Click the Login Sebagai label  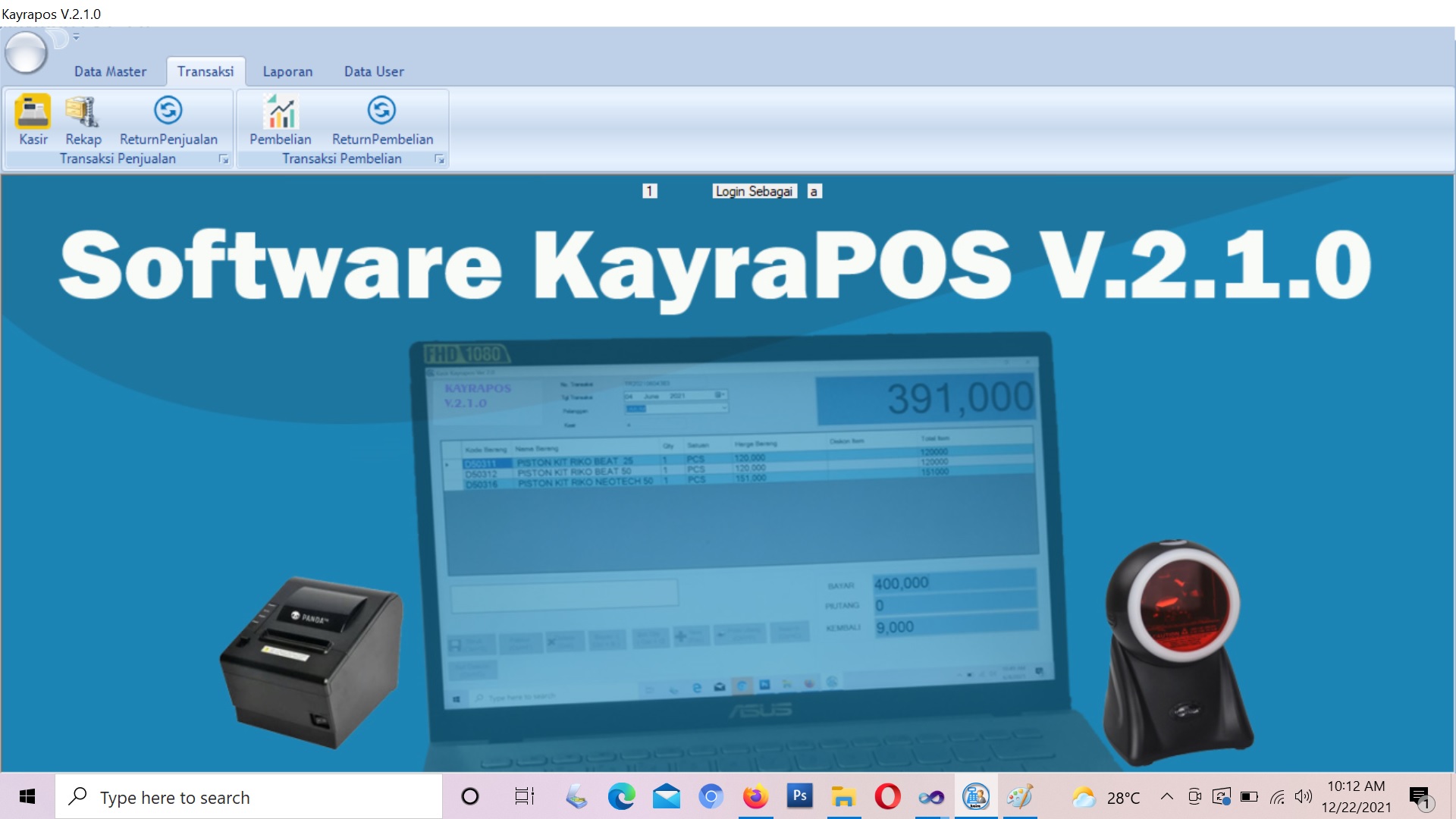[754, 191]
